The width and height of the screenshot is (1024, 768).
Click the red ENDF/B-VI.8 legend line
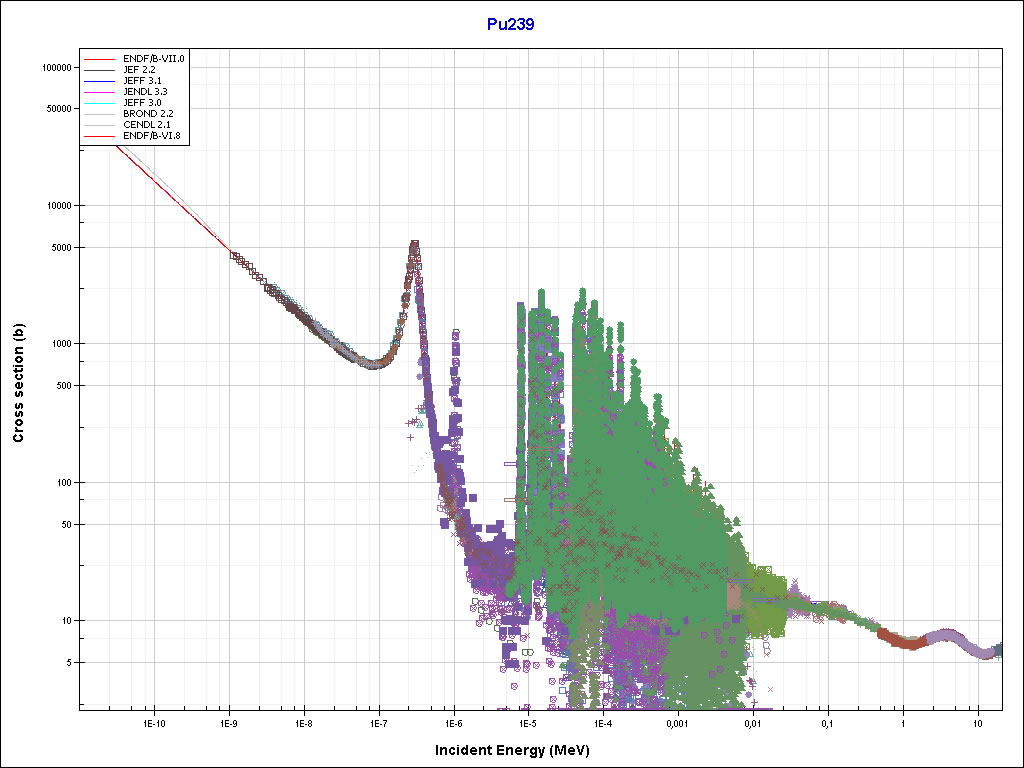(x=100, y=135)
